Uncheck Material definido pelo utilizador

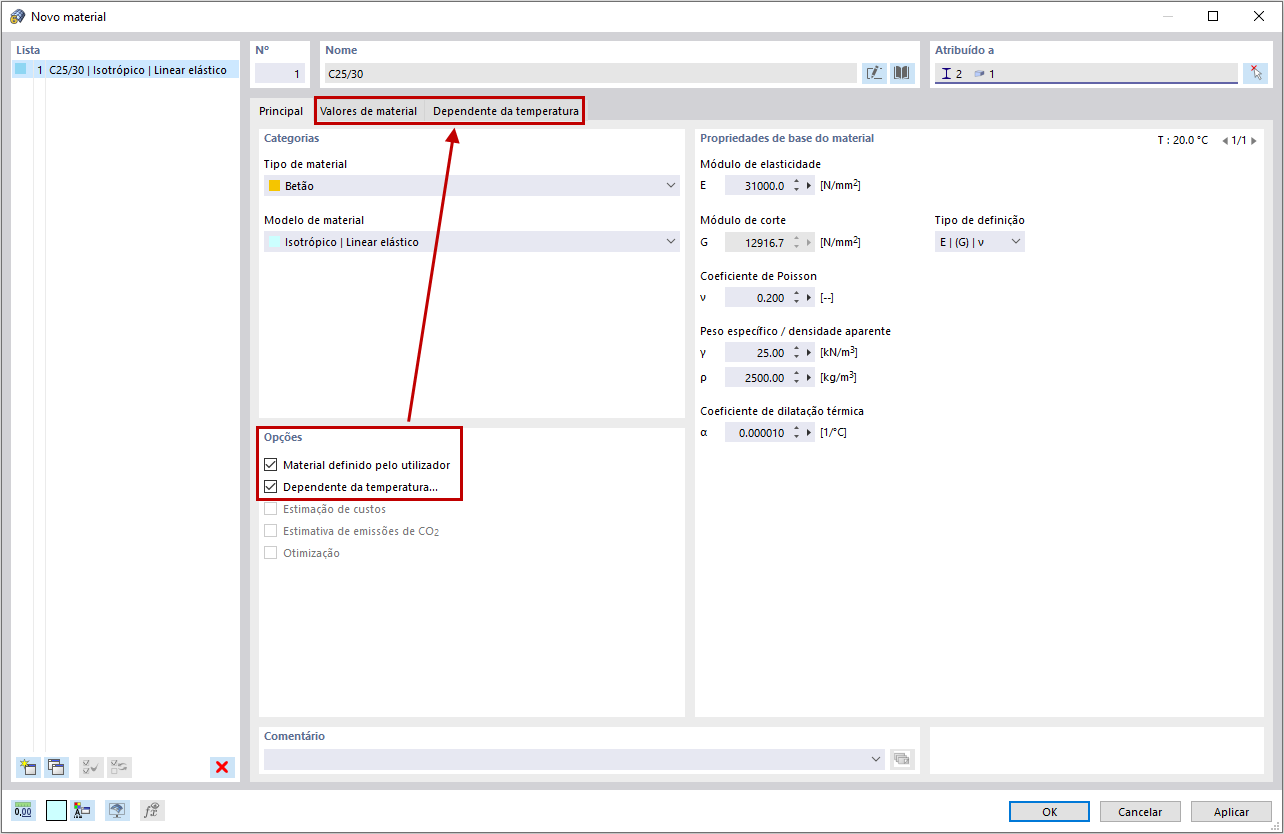click(270, 465)
